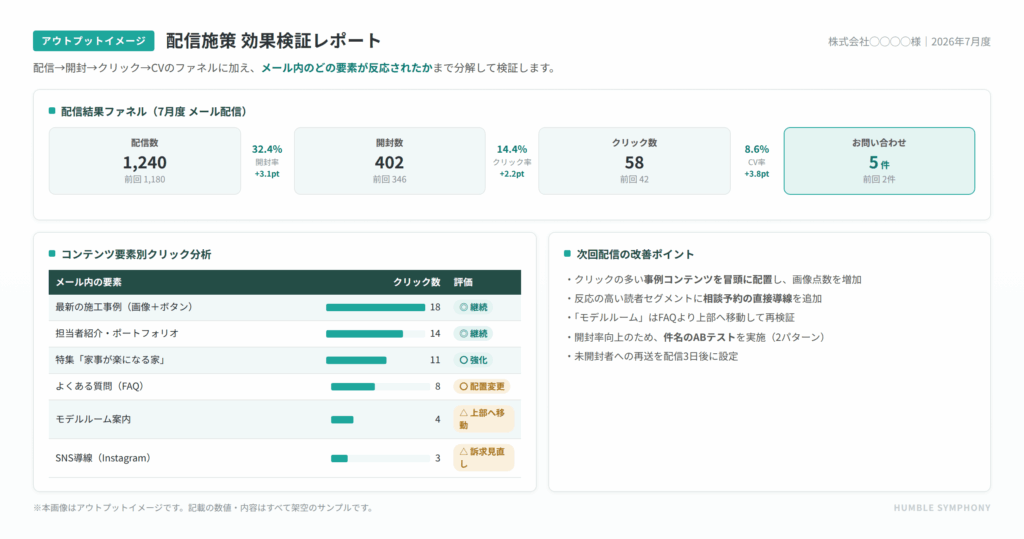The image size is (1024, 539).
Task: Click the 配置変更 badge
Action: (x=482, y=387)
